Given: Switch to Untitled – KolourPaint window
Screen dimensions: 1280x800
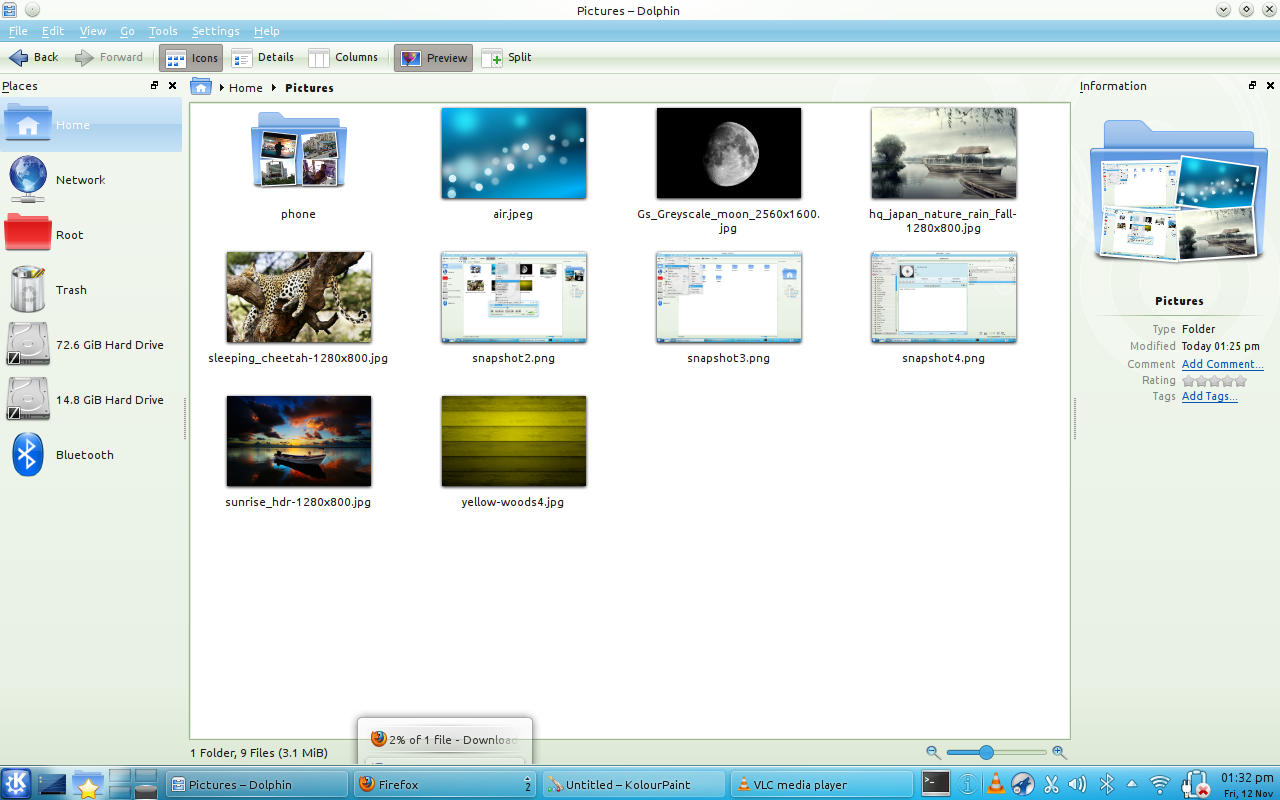Looking at the screenshot, I should [x=633, y=785].
